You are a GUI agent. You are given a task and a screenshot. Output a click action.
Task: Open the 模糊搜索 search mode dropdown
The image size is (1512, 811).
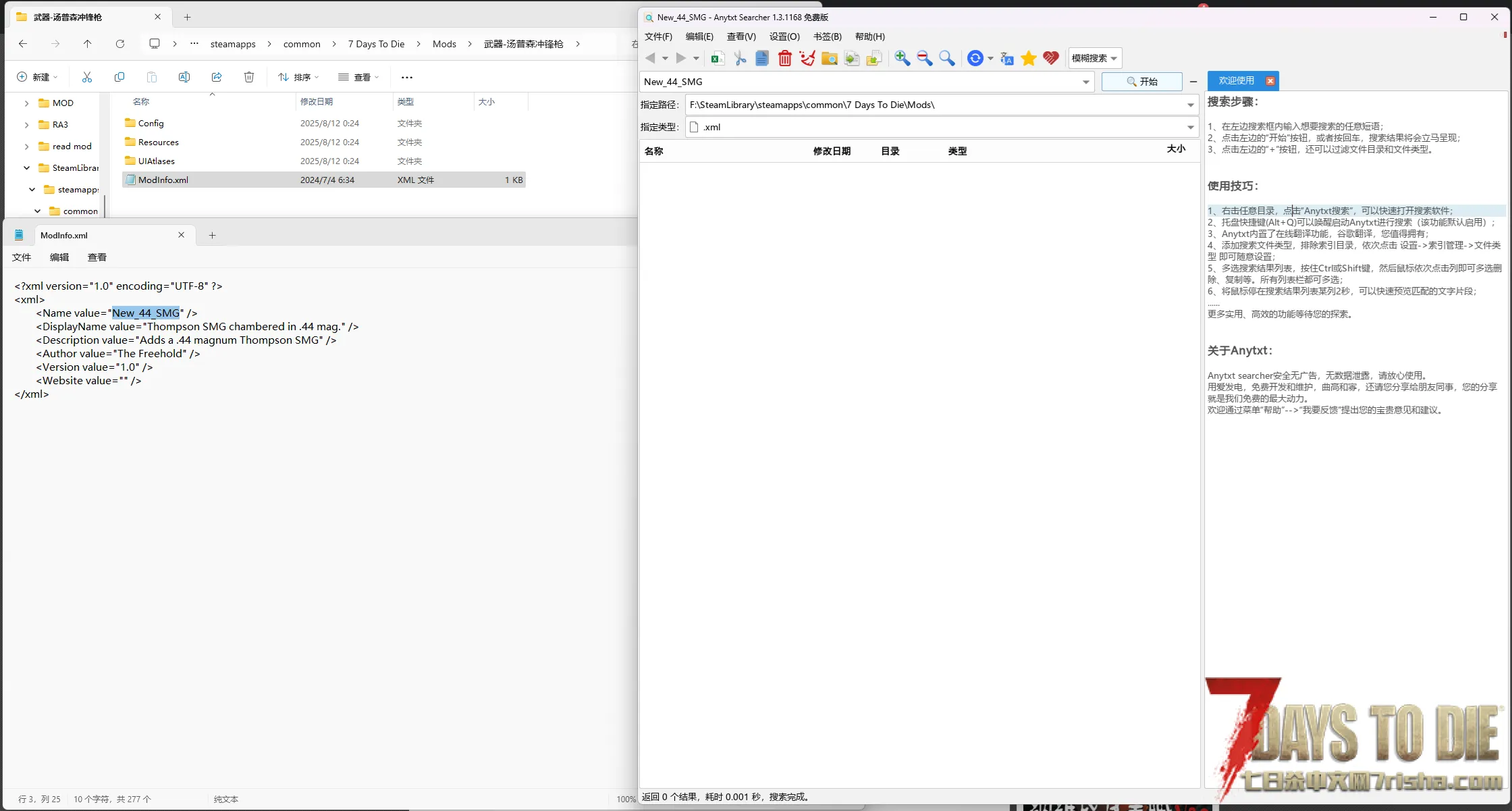pos(1095,58)
